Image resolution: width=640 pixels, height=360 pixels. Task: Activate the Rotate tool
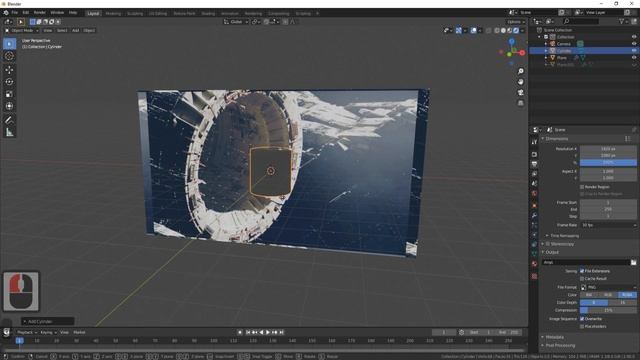[x=9, y=82]
